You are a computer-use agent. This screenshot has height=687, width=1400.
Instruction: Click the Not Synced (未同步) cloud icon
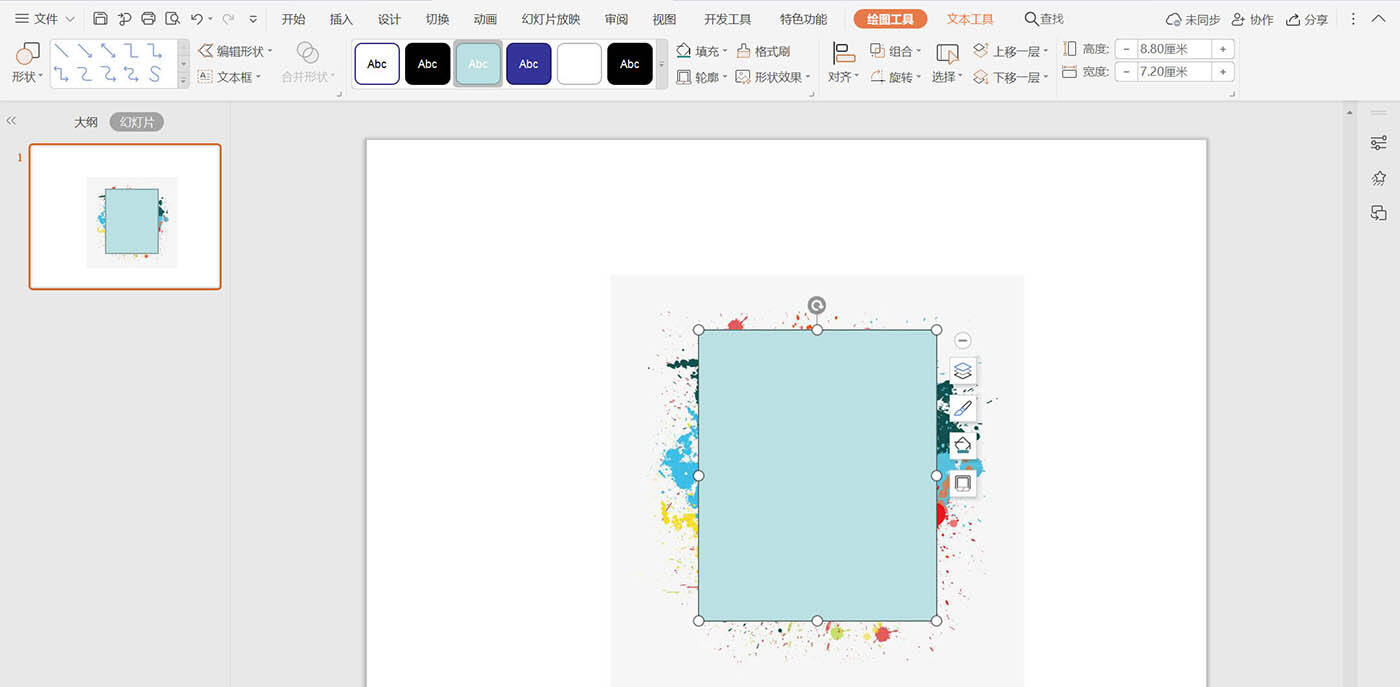coord(1193,19)
